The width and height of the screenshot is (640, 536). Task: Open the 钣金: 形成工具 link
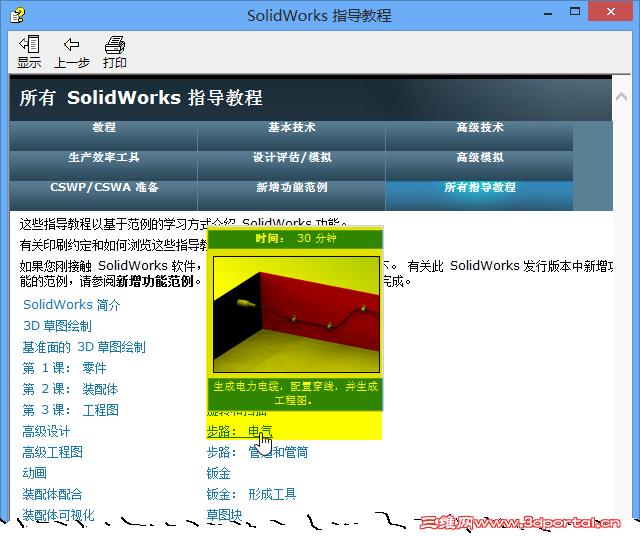pyautogui.click(x=251, y=494)
